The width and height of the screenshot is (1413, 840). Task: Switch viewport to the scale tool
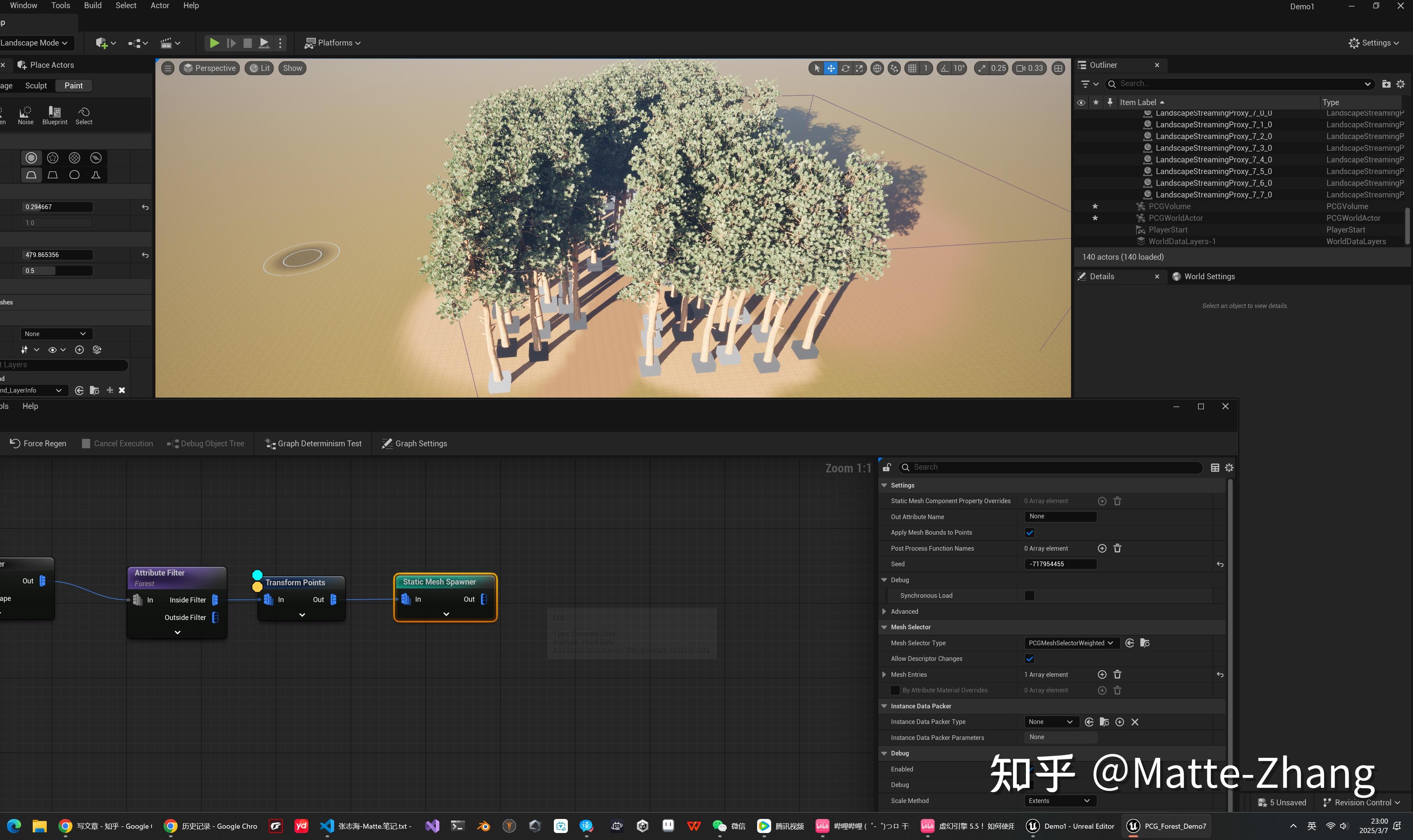pyautogui.click(x=859, y=68)
